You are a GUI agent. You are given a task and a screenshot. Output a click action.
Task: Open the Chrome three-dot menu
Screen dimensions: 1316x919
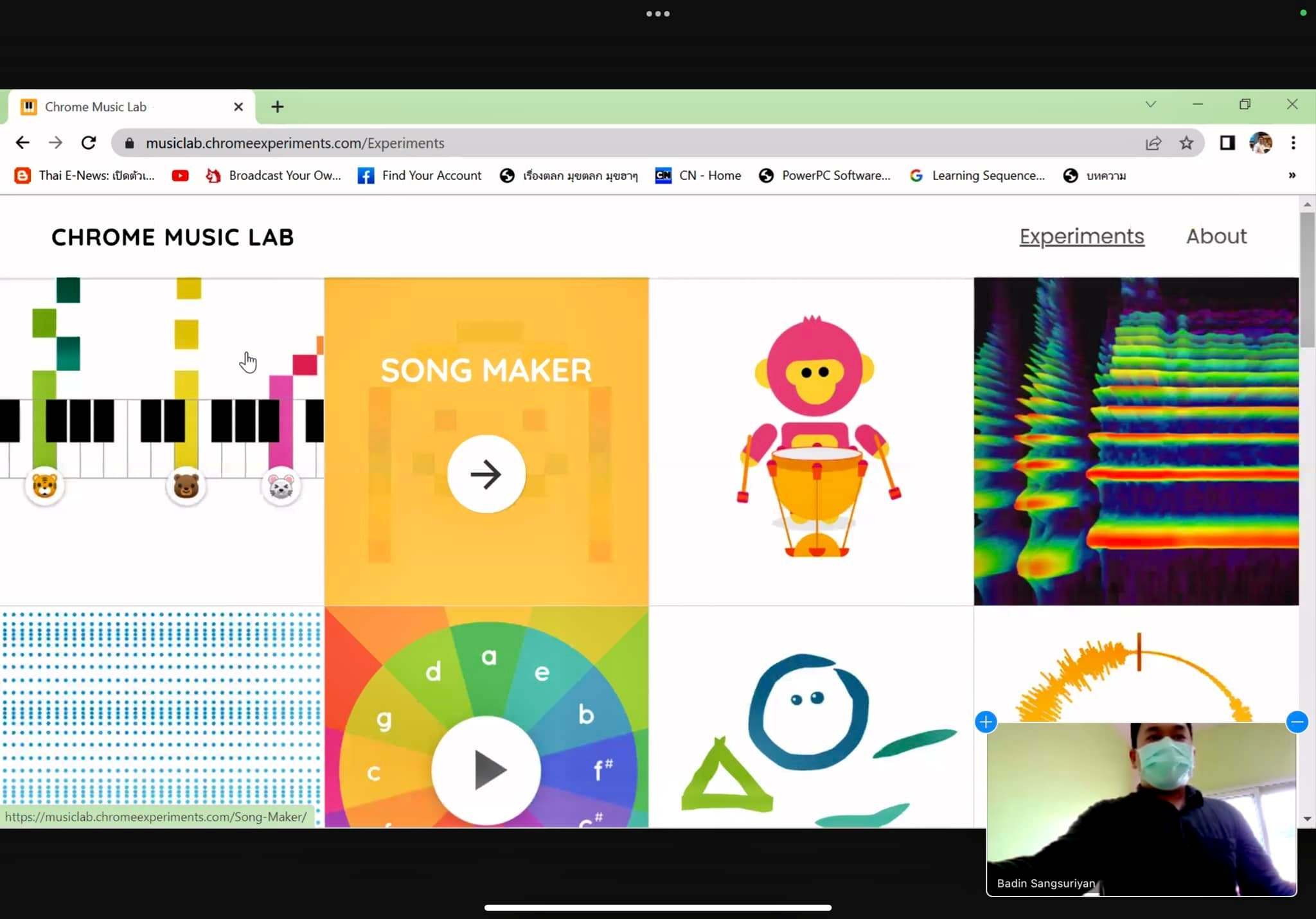[x=1294, y=143]
